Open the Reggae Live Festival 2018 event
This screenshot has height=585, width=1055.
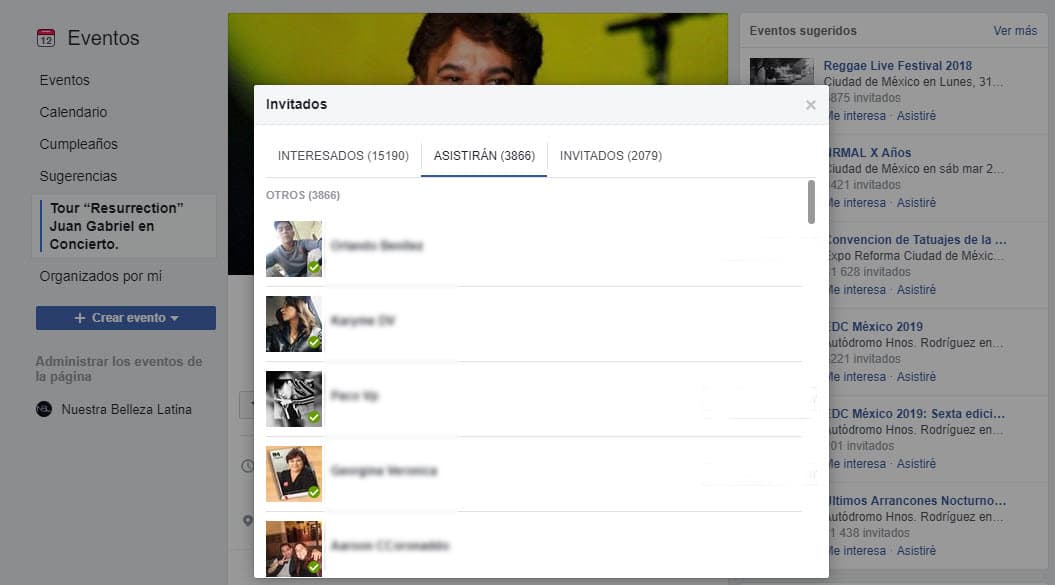(x=897, y=66)
